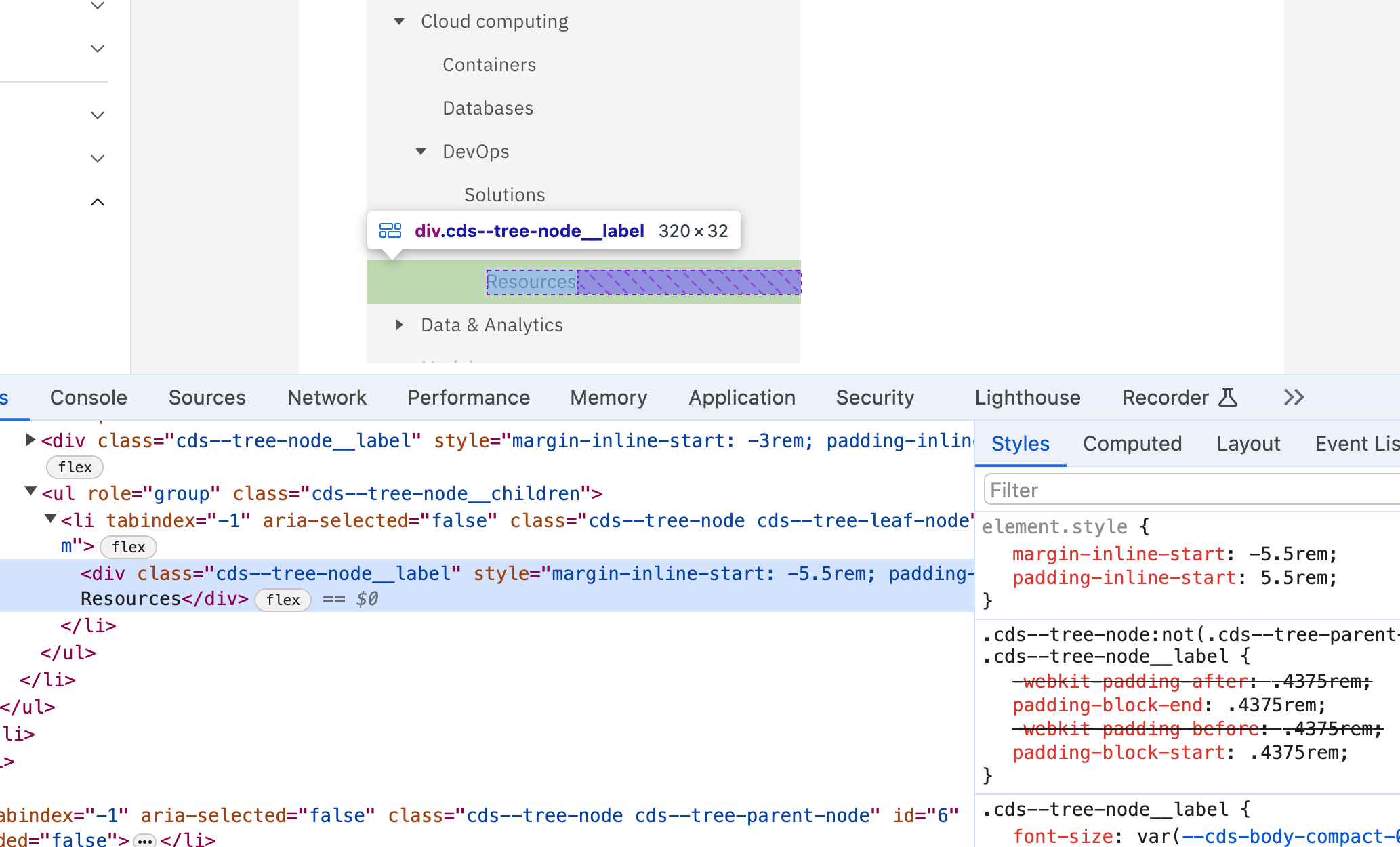Open the Layout sidebar tab
The width and height of the screenshot is (1400, 847).
[x=1248, y=444]
